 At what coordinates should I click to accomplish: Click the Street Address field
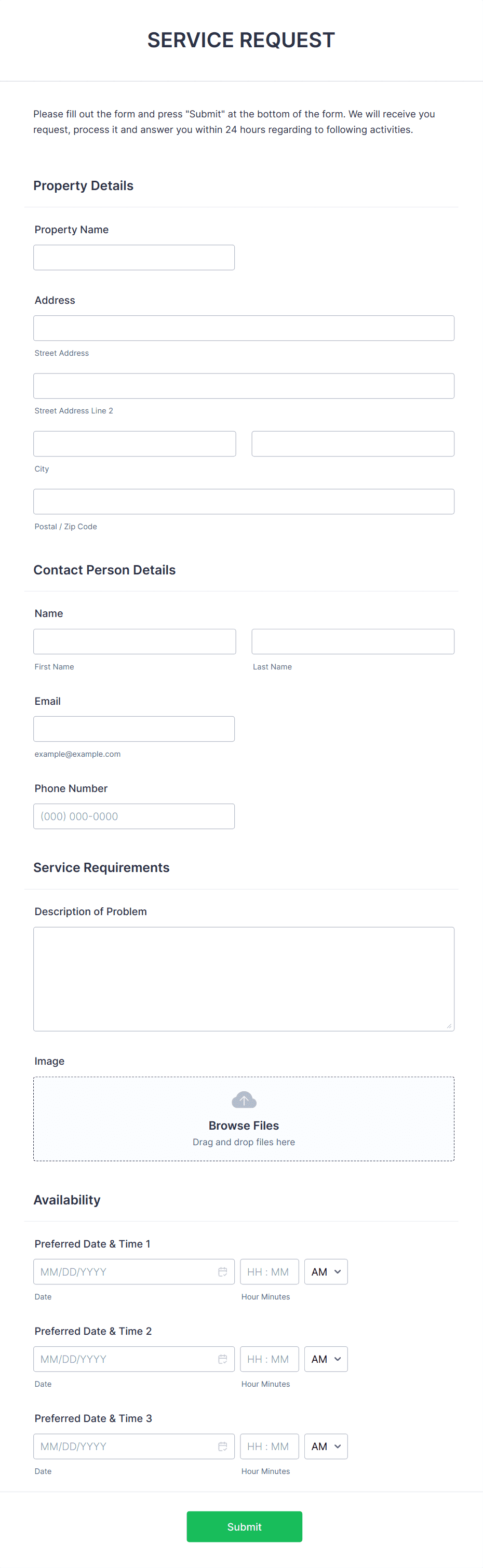[244, 328]
